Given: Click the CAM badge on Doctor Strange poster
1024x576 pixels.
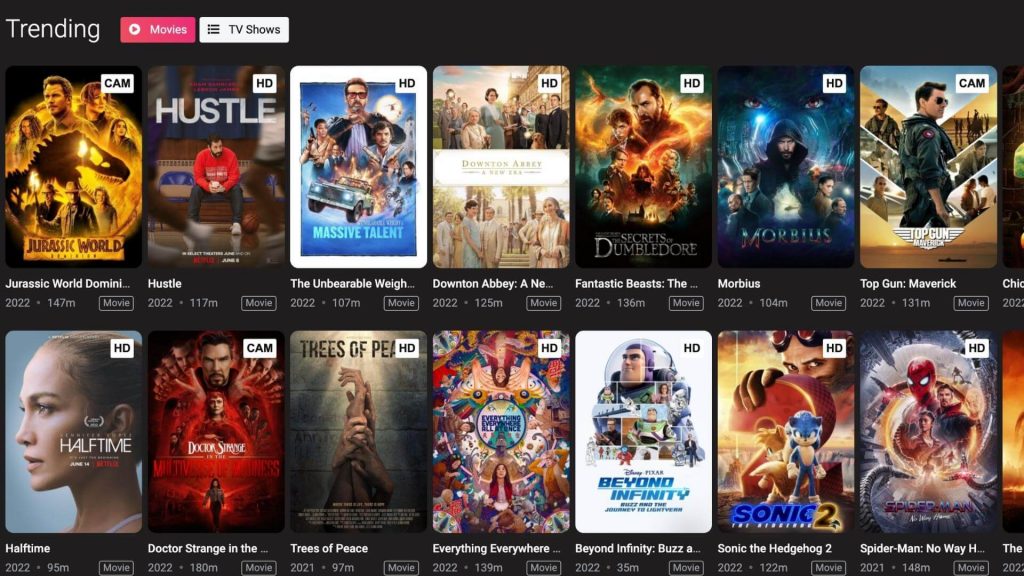Looking at the screenshot, I should point(260,348).
